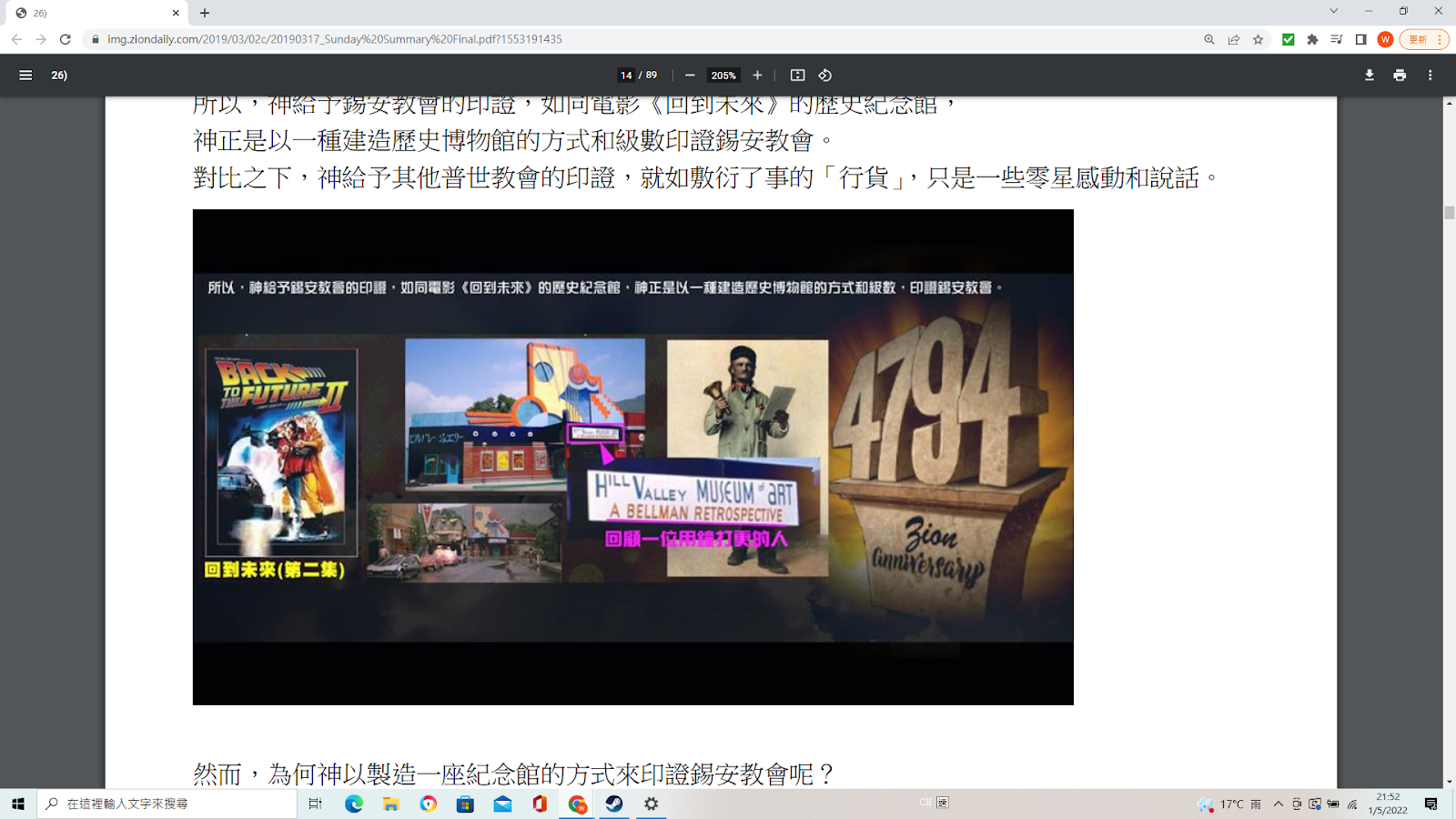This screenshot has height=819, width=1456.
Task: Click the green checkmark extension icon
Action: pyautogui.click(x=1289, y=39)
